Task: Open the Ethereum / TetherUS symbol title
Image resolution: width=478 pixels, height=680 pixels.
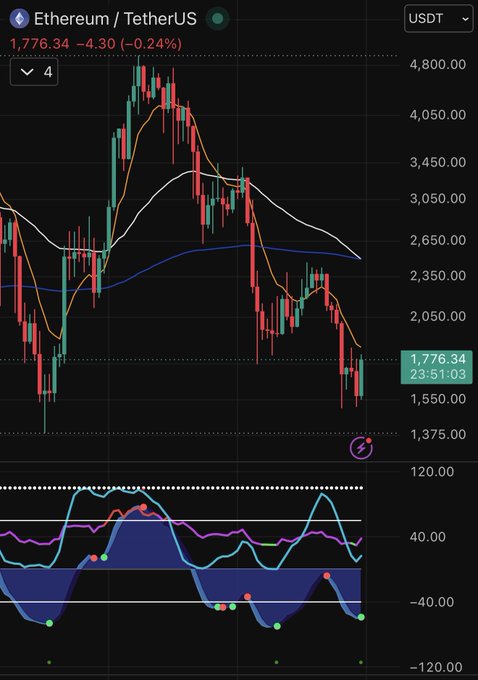Action: point(115,19)
